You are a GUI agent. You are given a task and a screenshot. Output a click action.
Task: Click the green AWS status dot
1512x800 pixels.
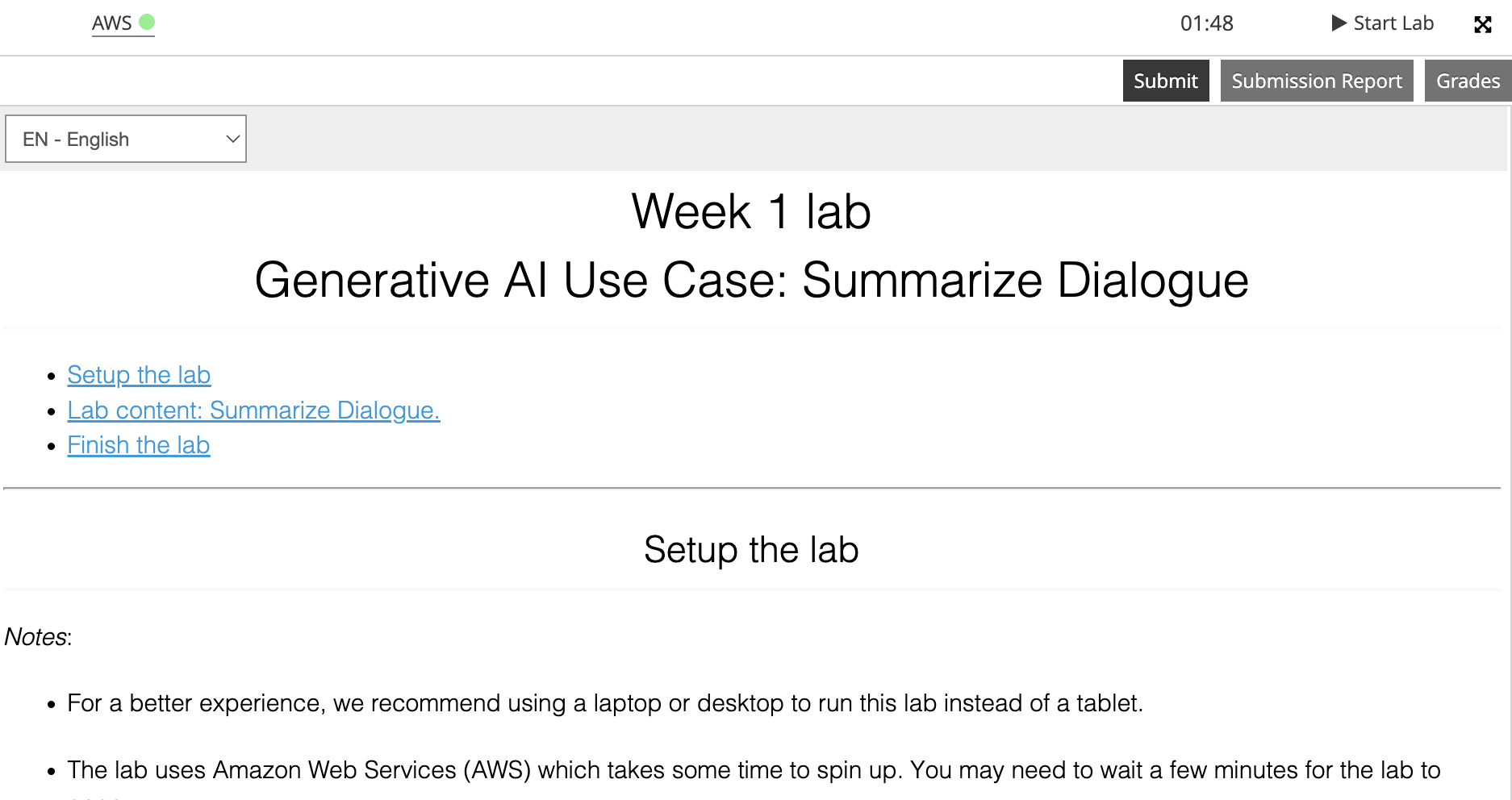click(147, 22)
